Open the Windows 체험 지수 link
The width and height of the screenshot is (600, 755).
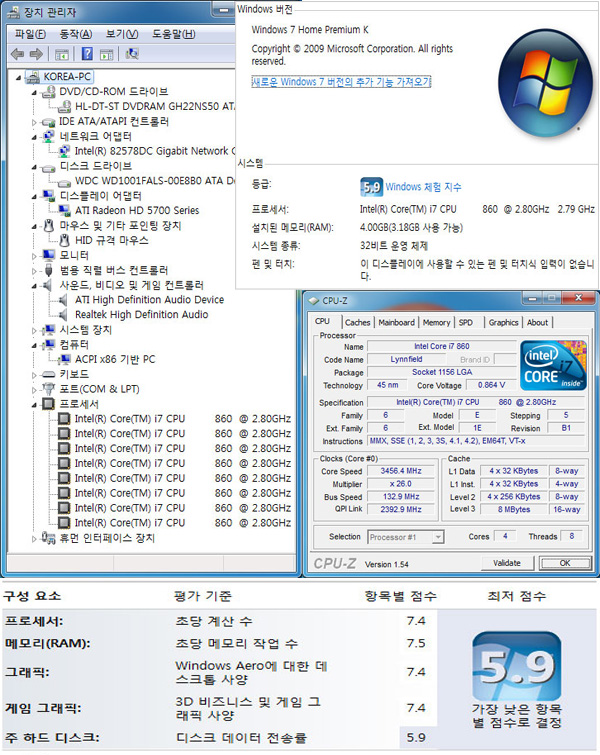tap(423, 187)
